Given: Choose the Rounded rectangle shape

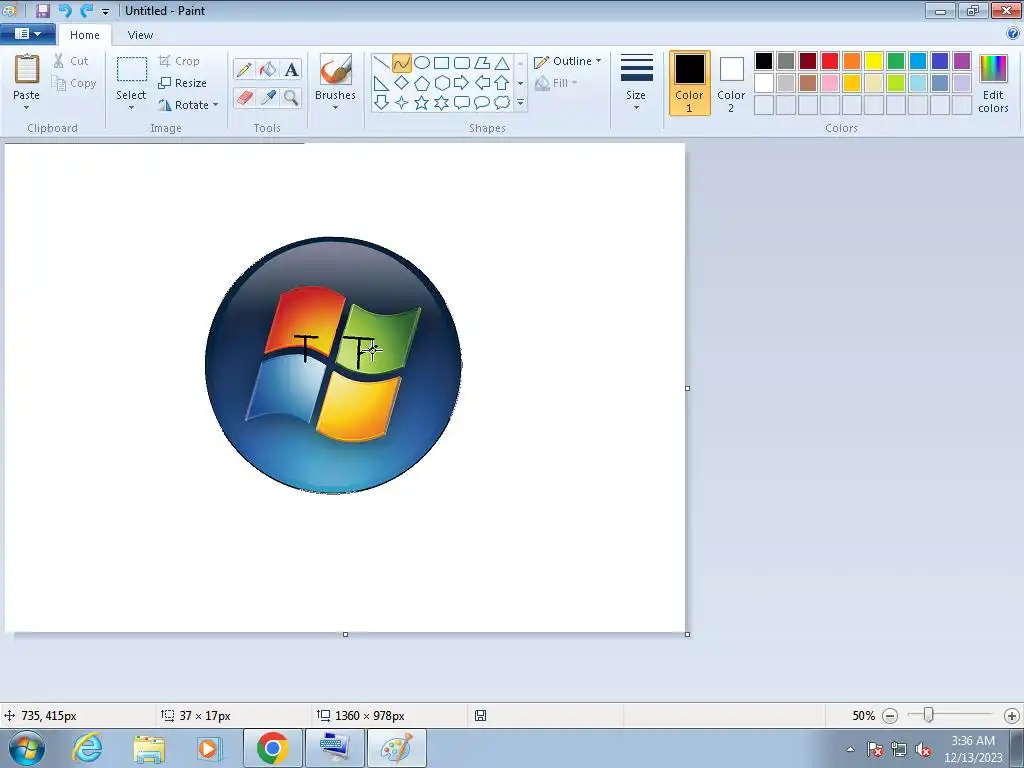Looking at the screenshot, I should click(x=462, y=63).
